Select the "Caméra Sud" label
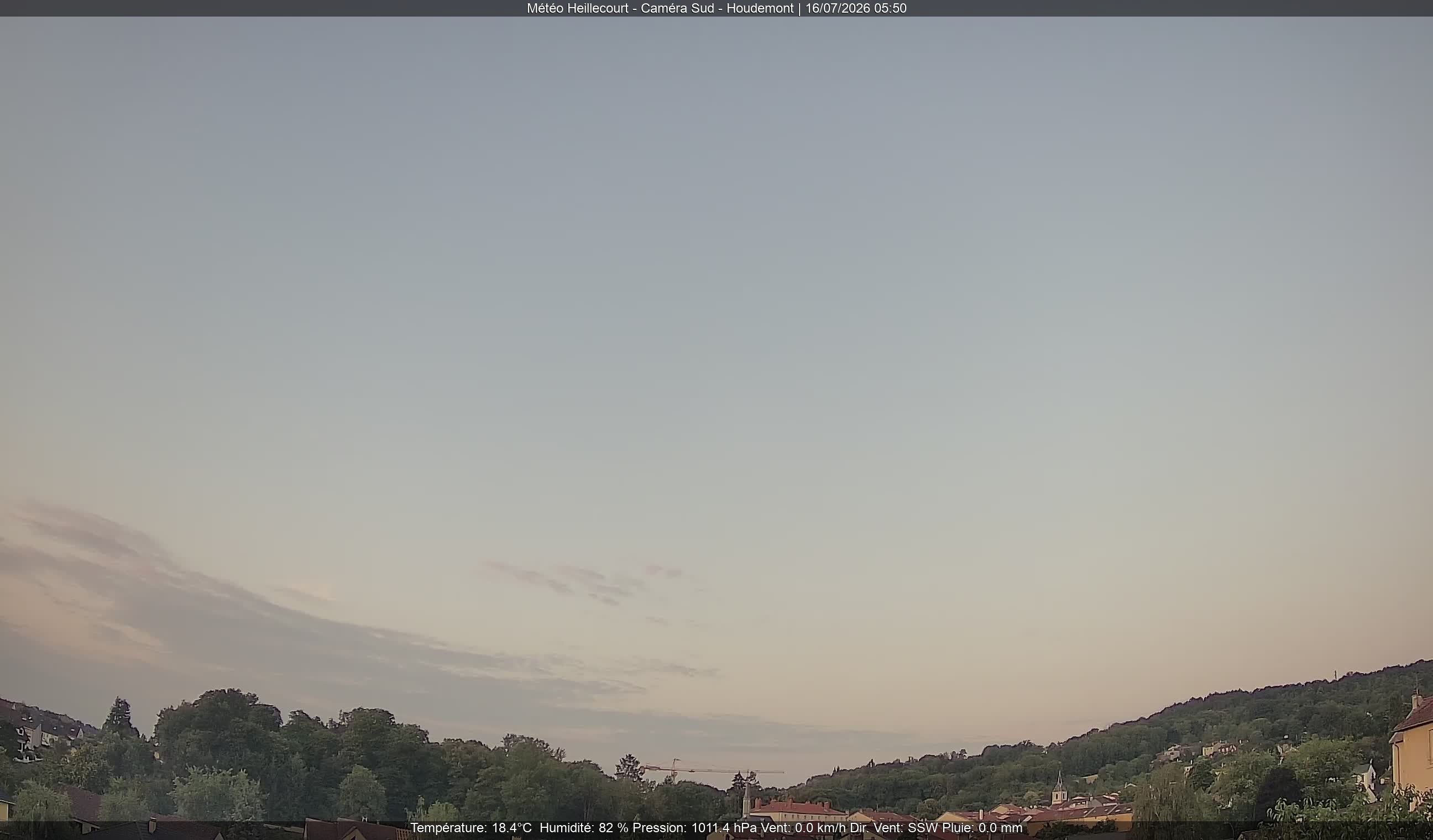 pyautogui.click(x=677, y=8)
